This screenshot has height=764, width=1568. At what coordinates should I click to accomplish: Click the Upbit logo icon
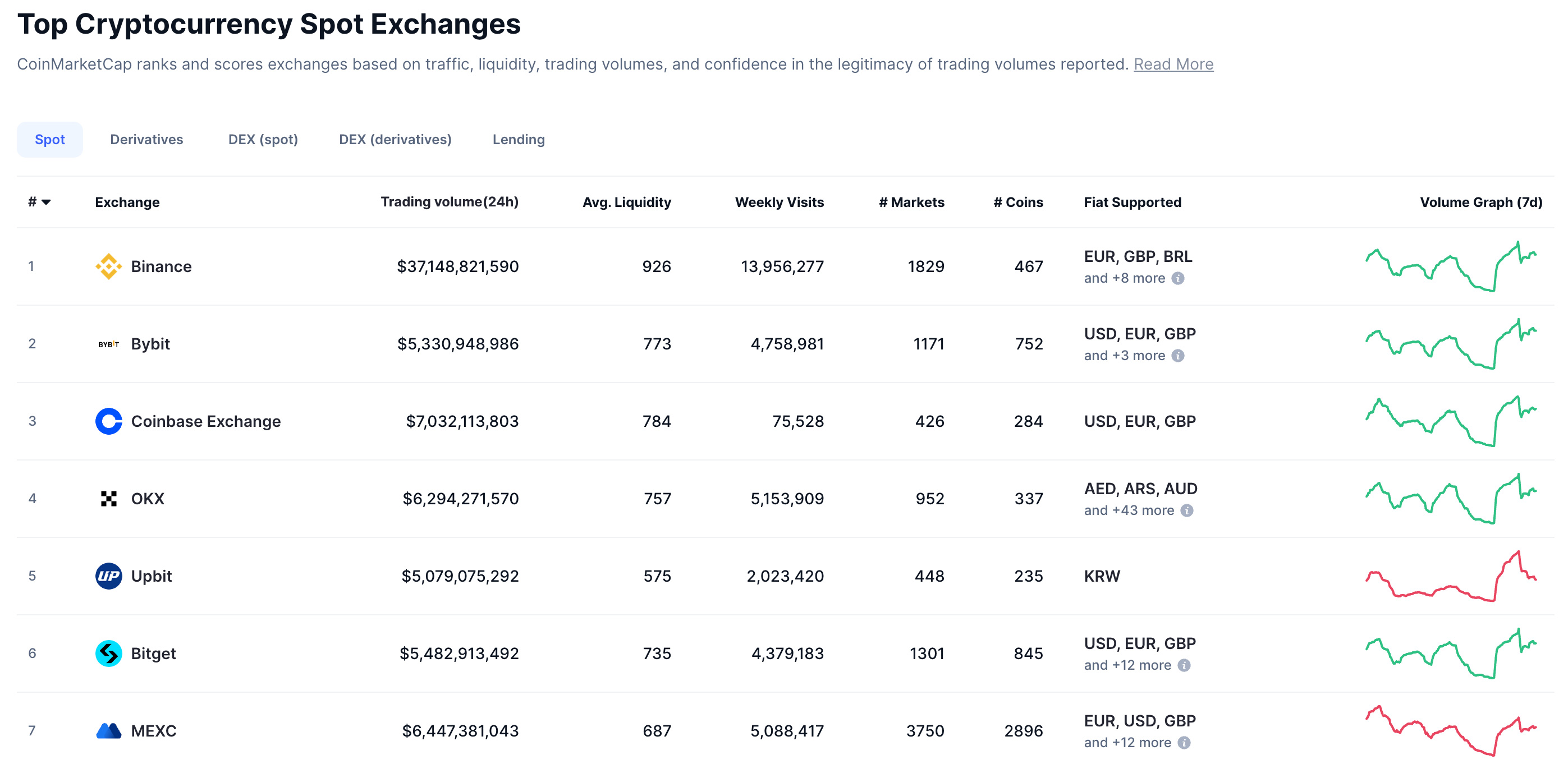pyautogui.click(x=108, y=576)
